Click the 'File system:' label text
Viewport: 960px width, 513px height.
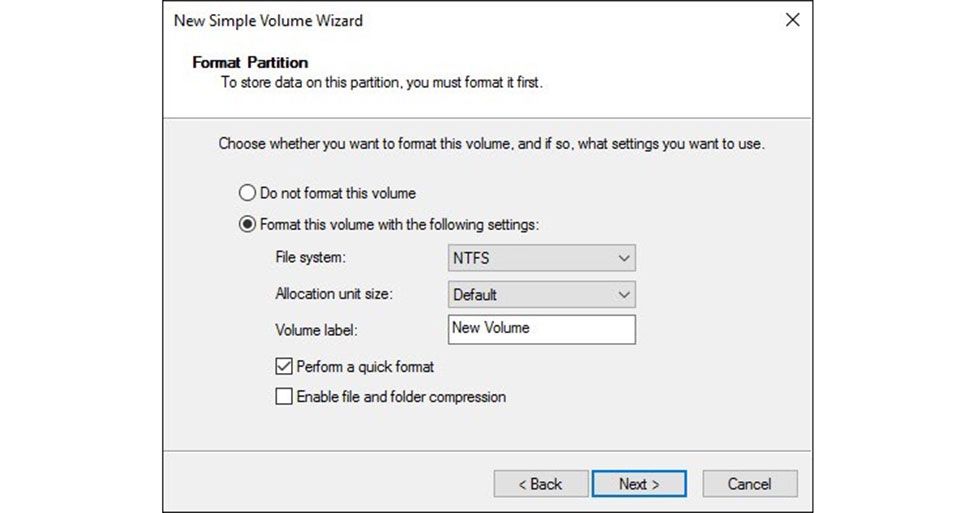(x=310, y=258)
